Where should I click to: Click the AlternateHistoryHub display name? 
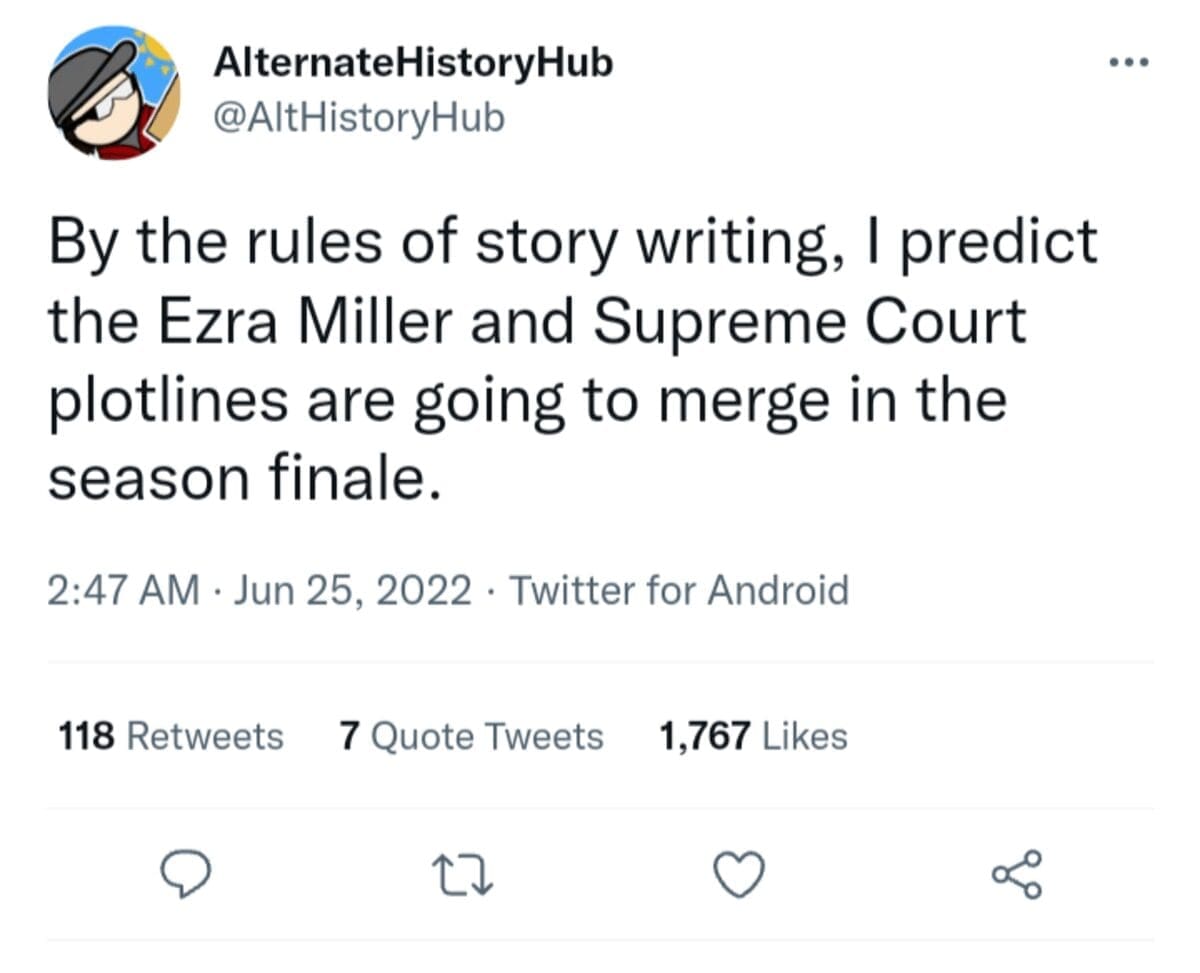tap(412, 63)
